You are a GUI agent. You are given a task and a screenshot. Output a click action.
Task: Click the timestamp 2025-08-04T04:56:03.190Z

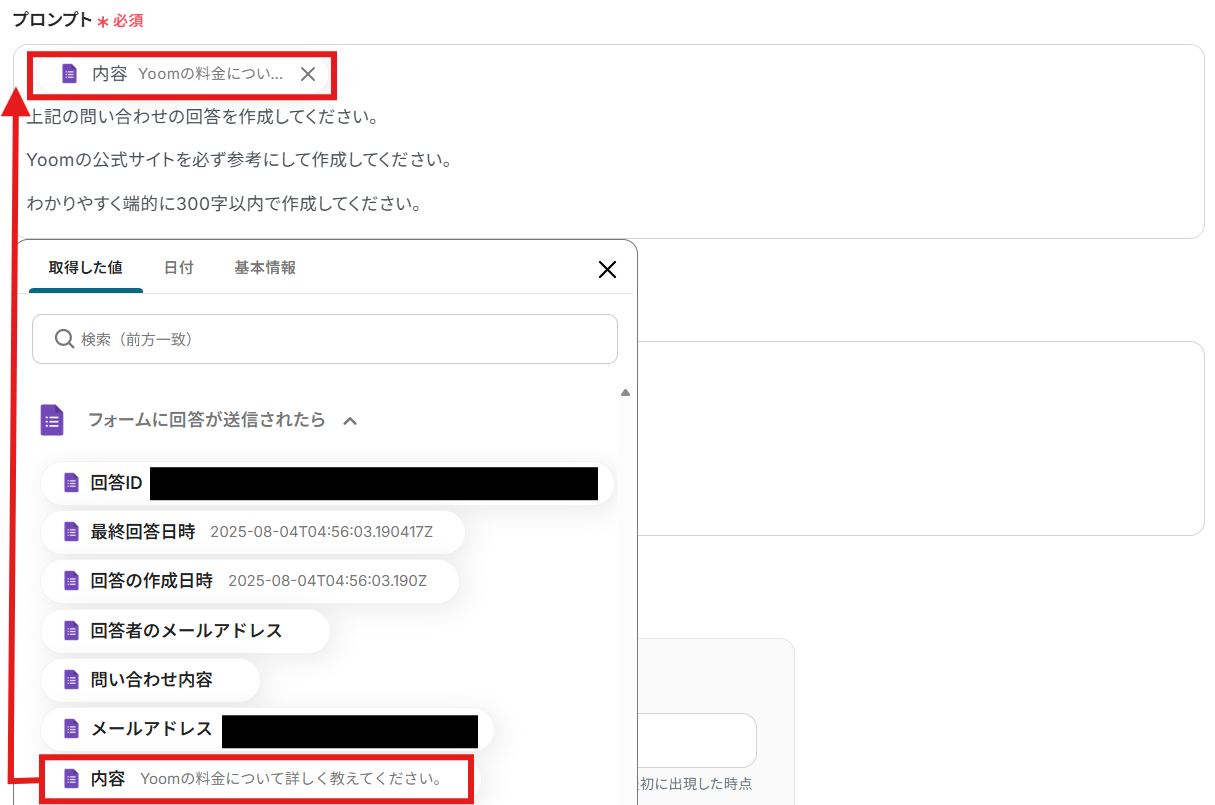coord(327,581)
